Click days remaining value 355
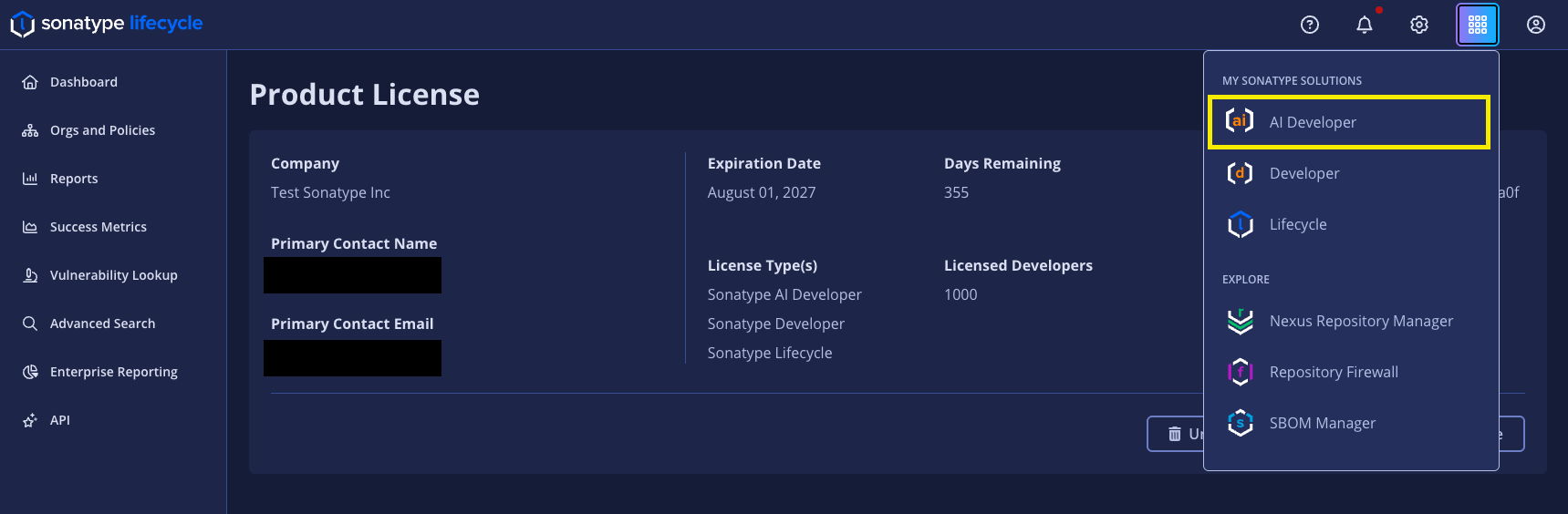The image size is (1568, 514). click(x=956, y=192)
